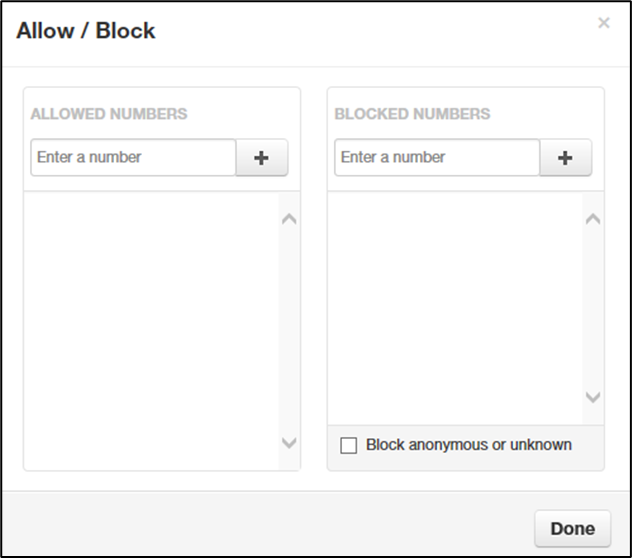Click the plus icon beside the blocked number field
This screenshot has width=632, height=558.
[565, 158]
